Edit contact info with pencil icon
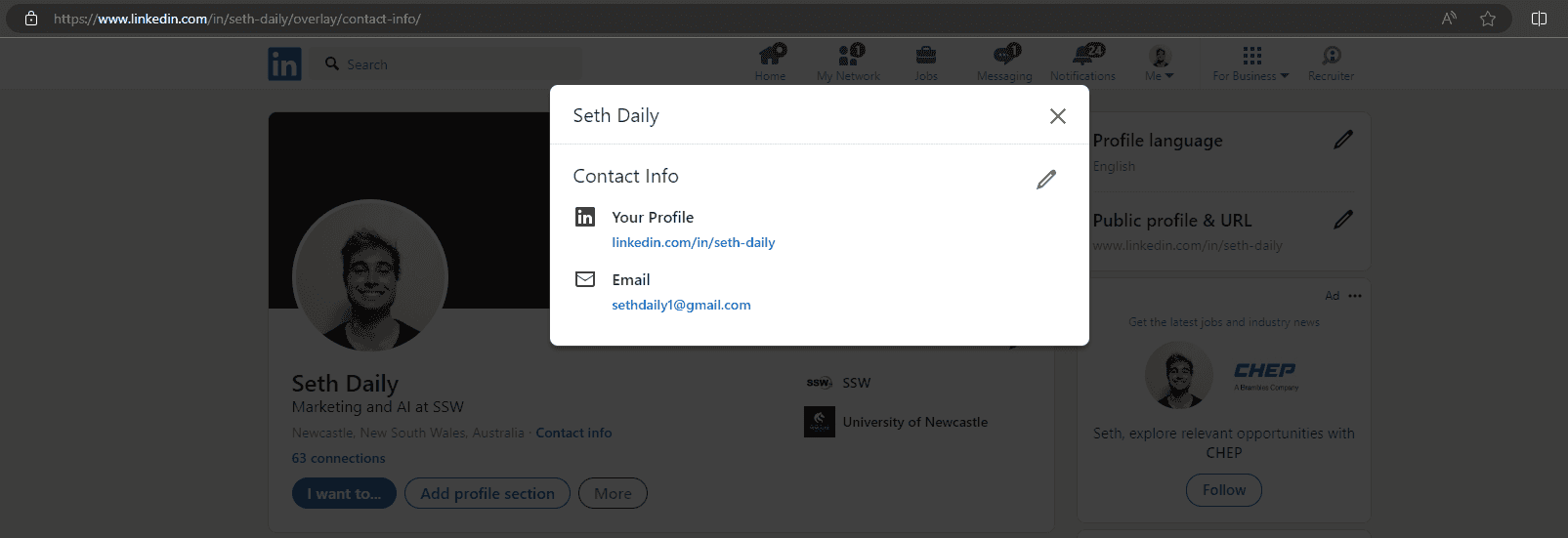 [1046, 179]
